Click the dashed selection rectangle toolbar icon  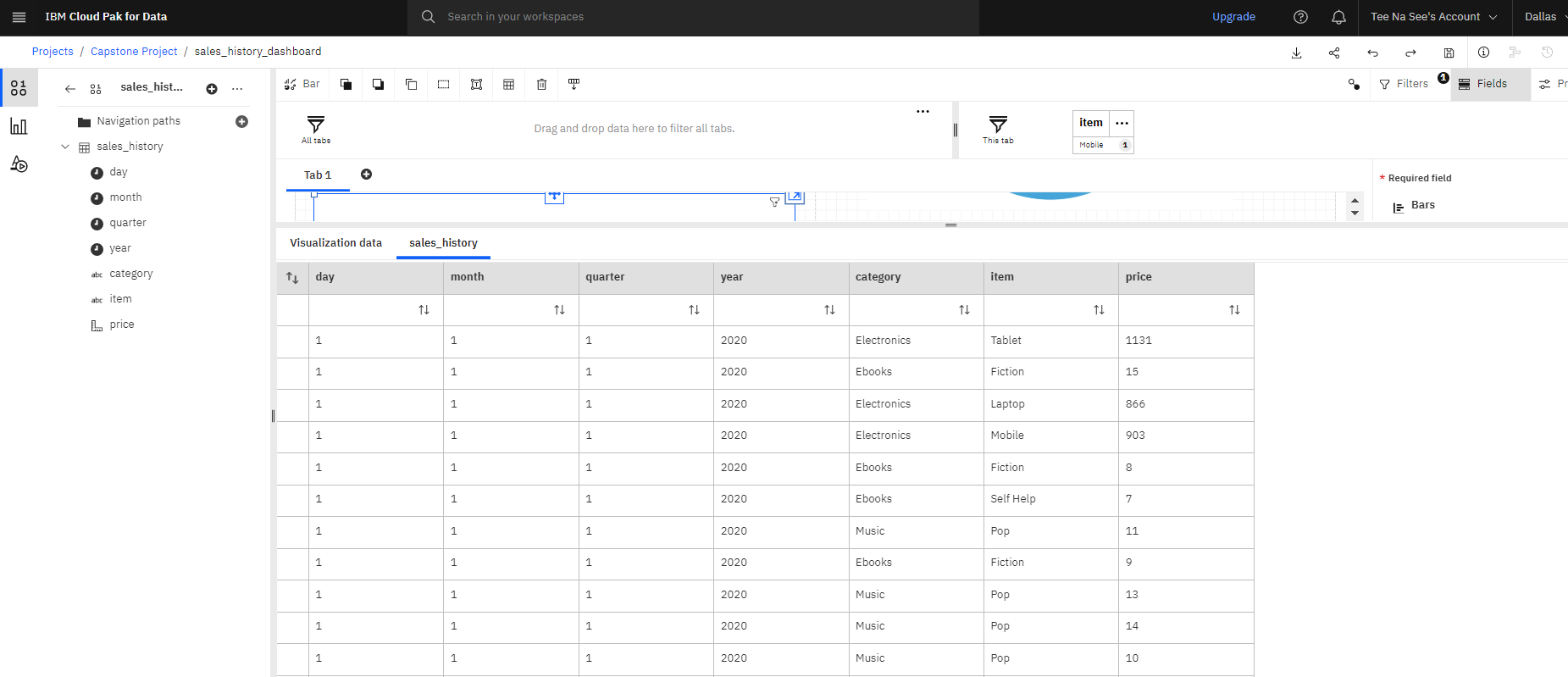coord(443,84)
